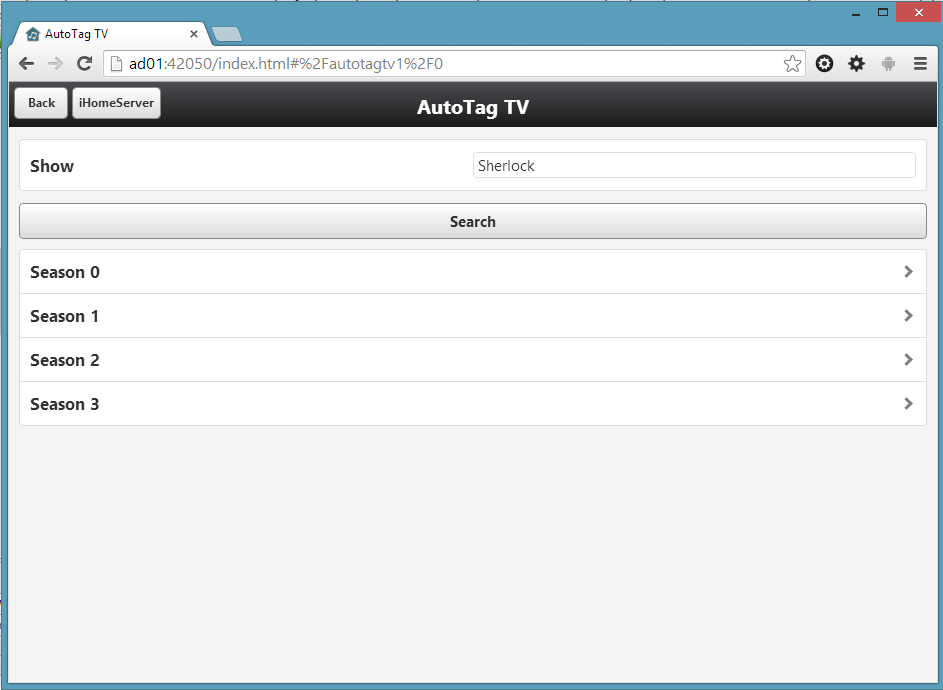The height and width of the screenshot is (690, 943).
Task: Expand the Season 1 chevron
Action: coord(908,316)
